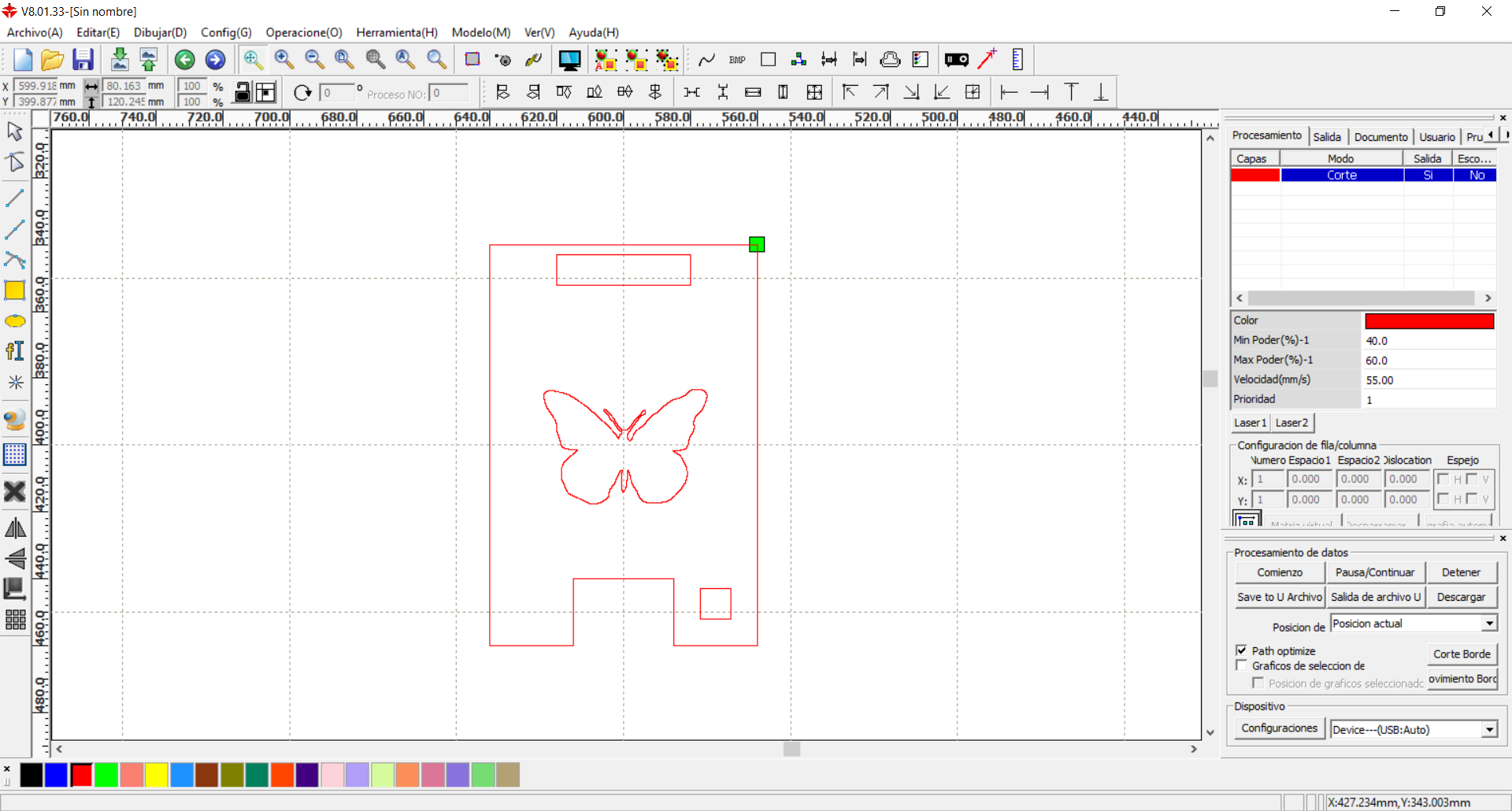Check the X row H mirror checkbox

(1443, 479)
